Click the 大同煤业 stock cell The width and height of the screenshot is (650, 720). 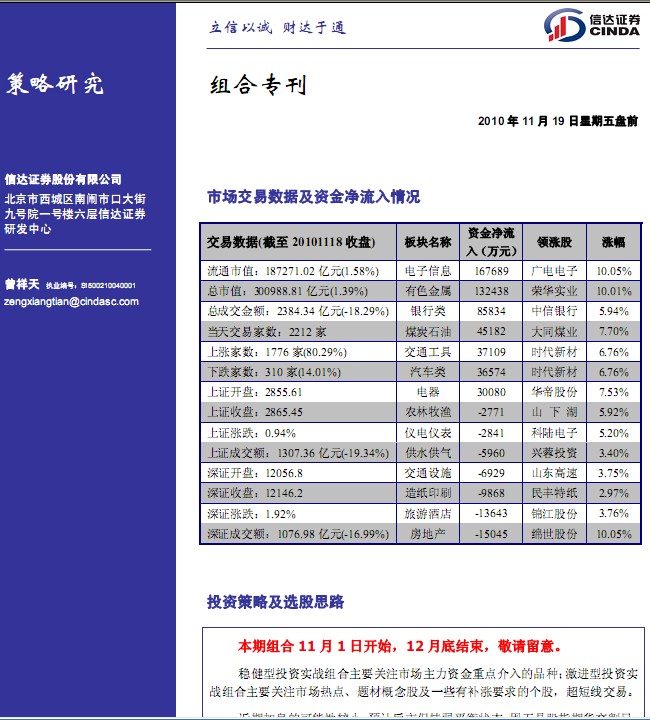click(554, 331)
